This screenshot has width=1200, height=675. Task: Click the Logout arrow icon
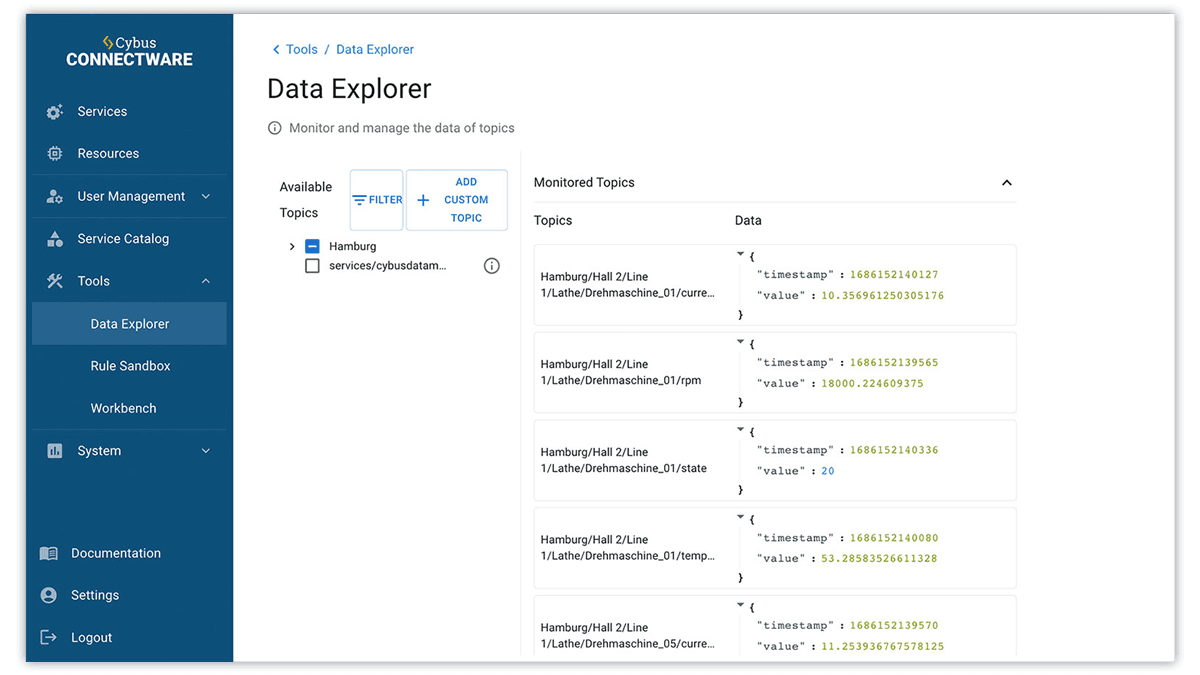coord(48,637)
